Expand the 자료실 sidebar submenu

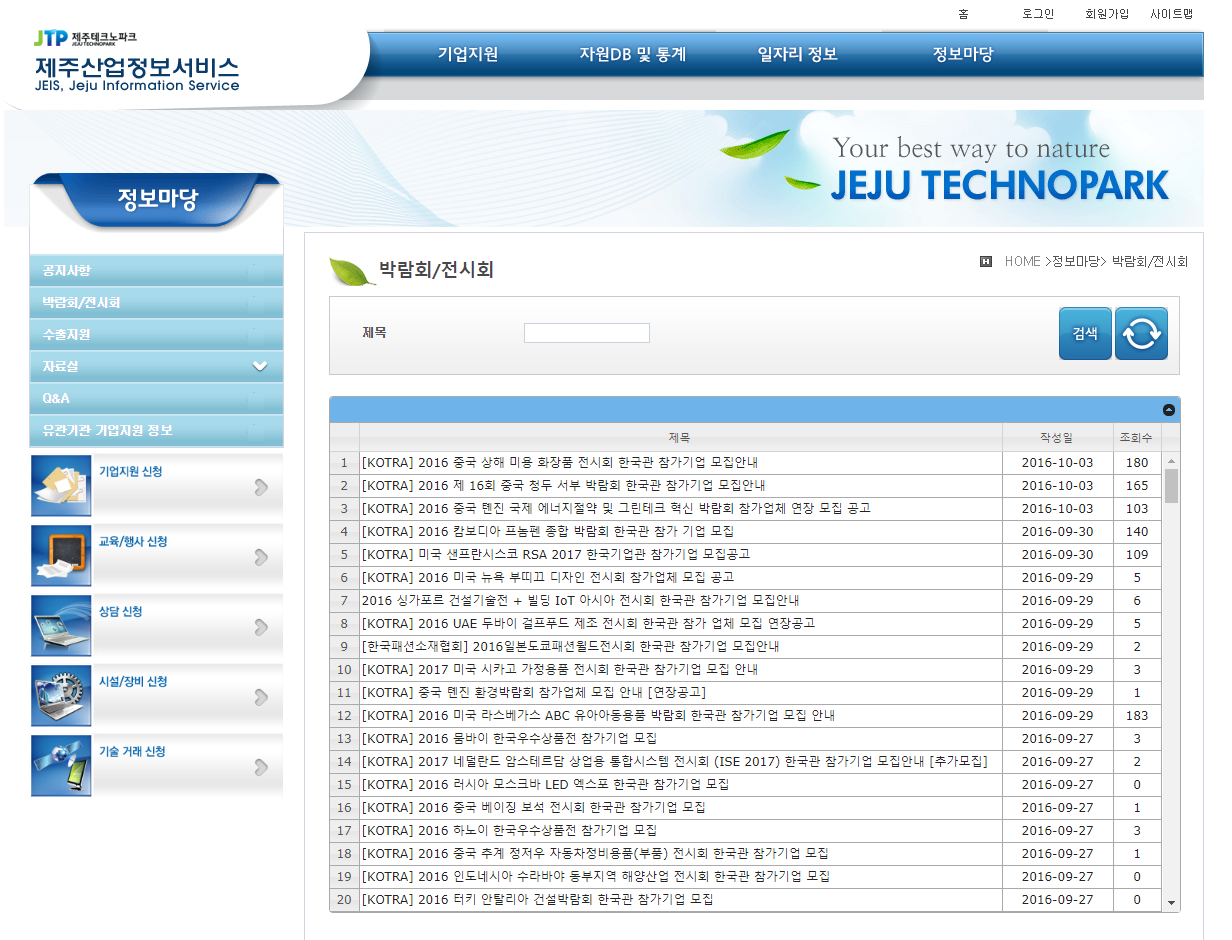click(x=260, y=367)
